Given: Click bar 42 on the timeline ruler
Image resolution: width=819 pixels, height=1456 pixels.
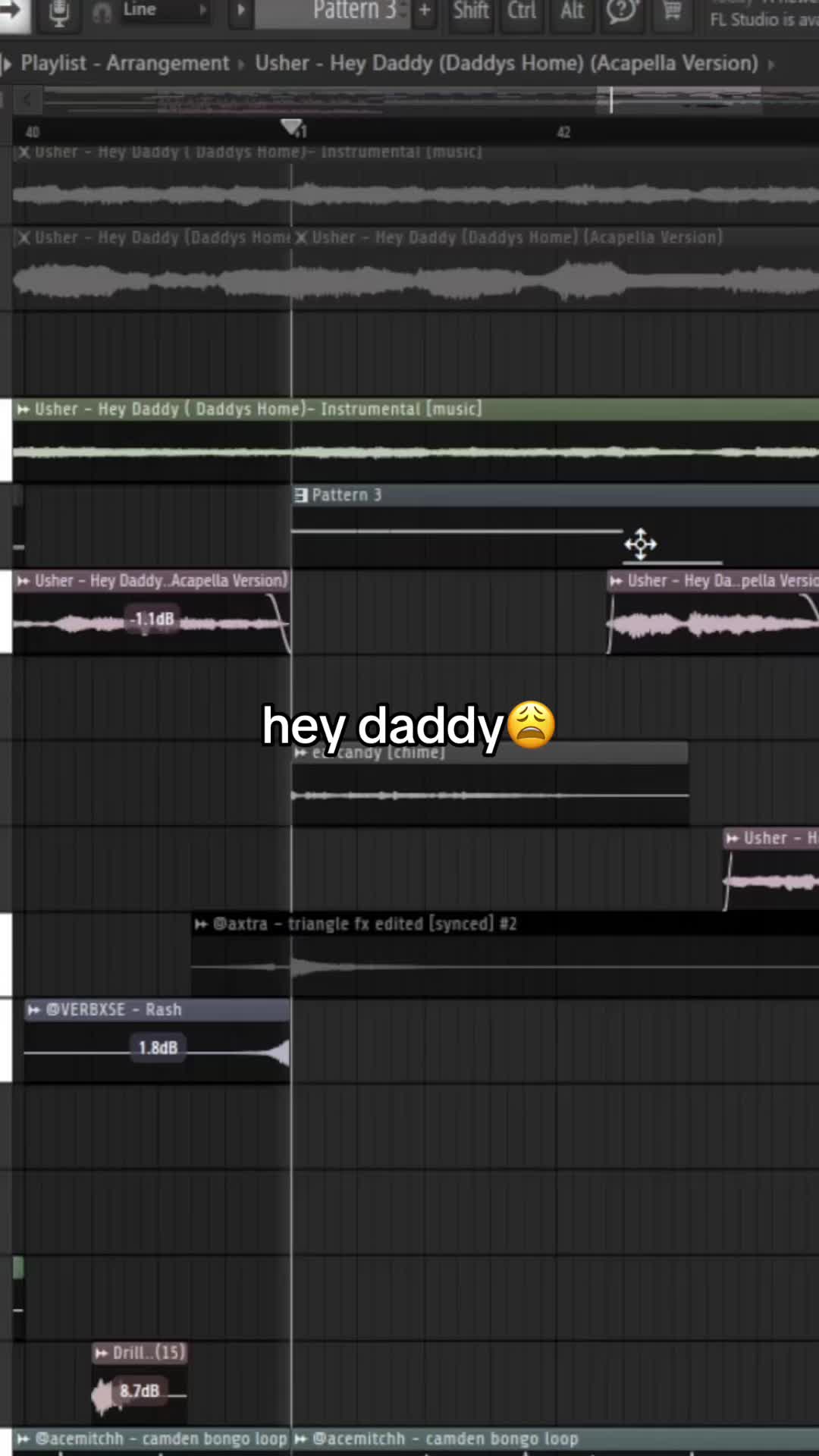Looking at the screenshot, I should point(563,132).
